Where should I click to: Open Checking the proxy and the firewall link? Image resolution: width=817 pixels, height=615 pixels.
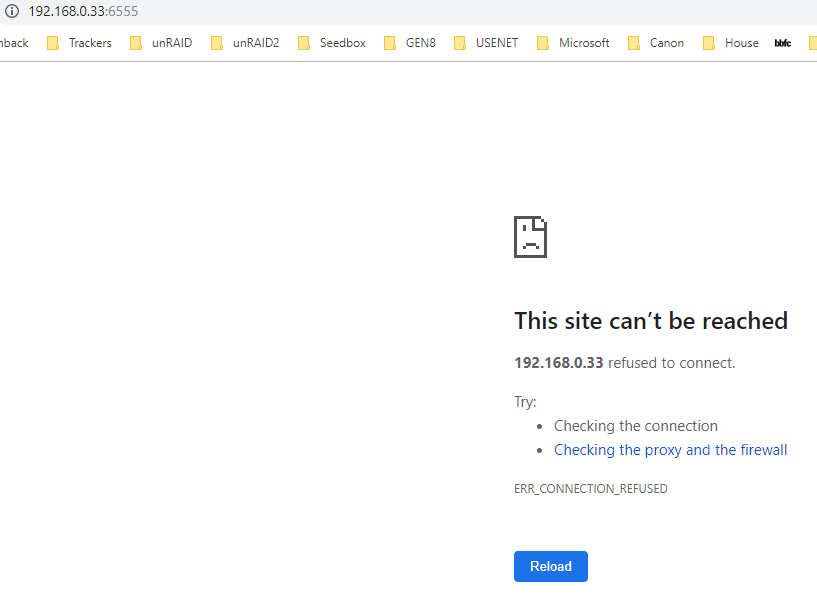coord(670,450)
